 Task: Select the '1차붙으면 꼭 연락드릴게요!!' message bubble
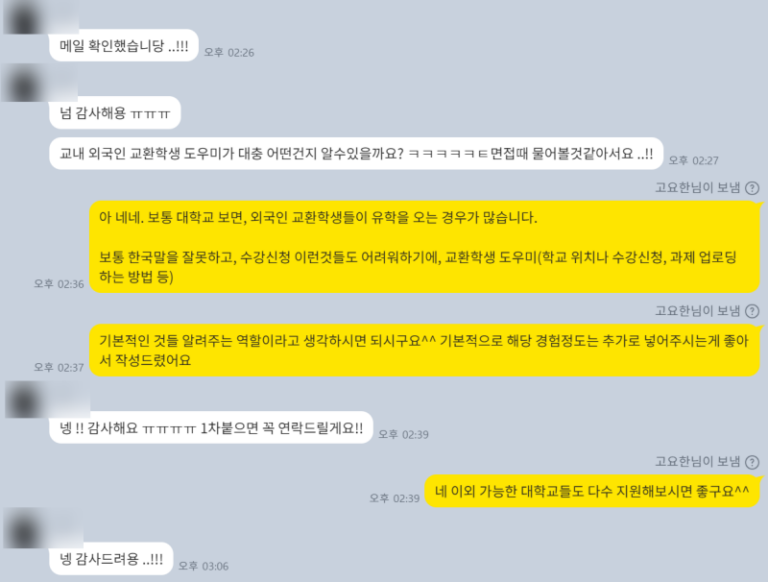(211, 428)
